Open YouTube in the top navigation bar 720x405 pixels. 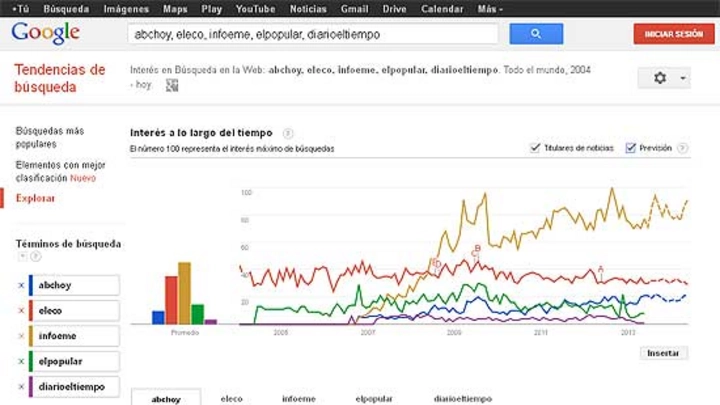pyautogui.click(x=255, y=9)
